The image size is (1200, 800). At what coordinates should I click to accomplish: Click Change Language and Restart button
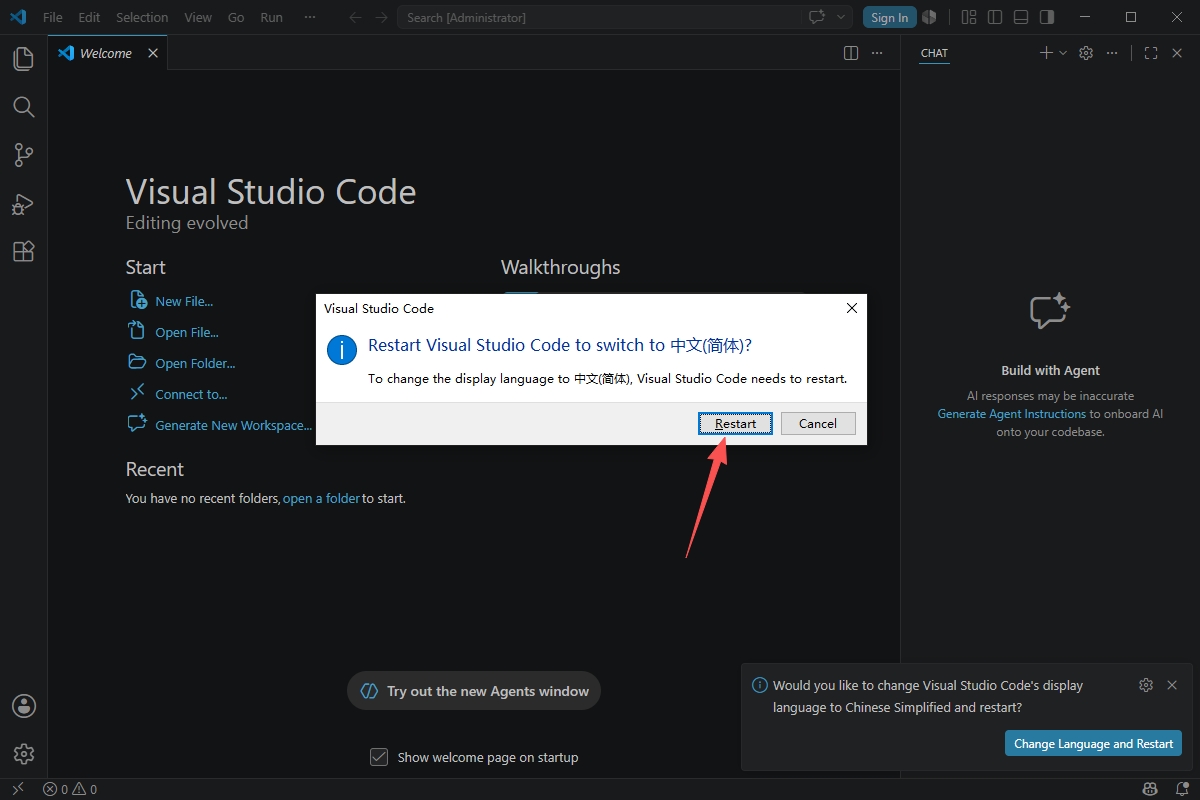coord(1093,743)
